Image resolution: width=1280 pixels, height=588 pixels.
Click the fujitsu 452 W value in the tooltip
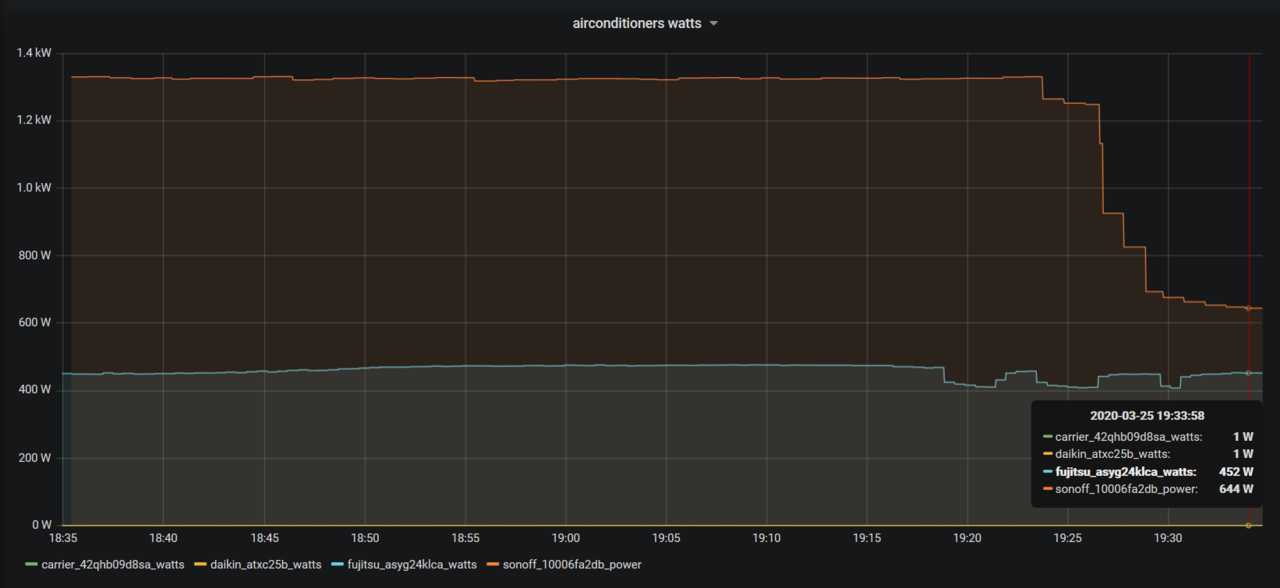pos(1236,471)
